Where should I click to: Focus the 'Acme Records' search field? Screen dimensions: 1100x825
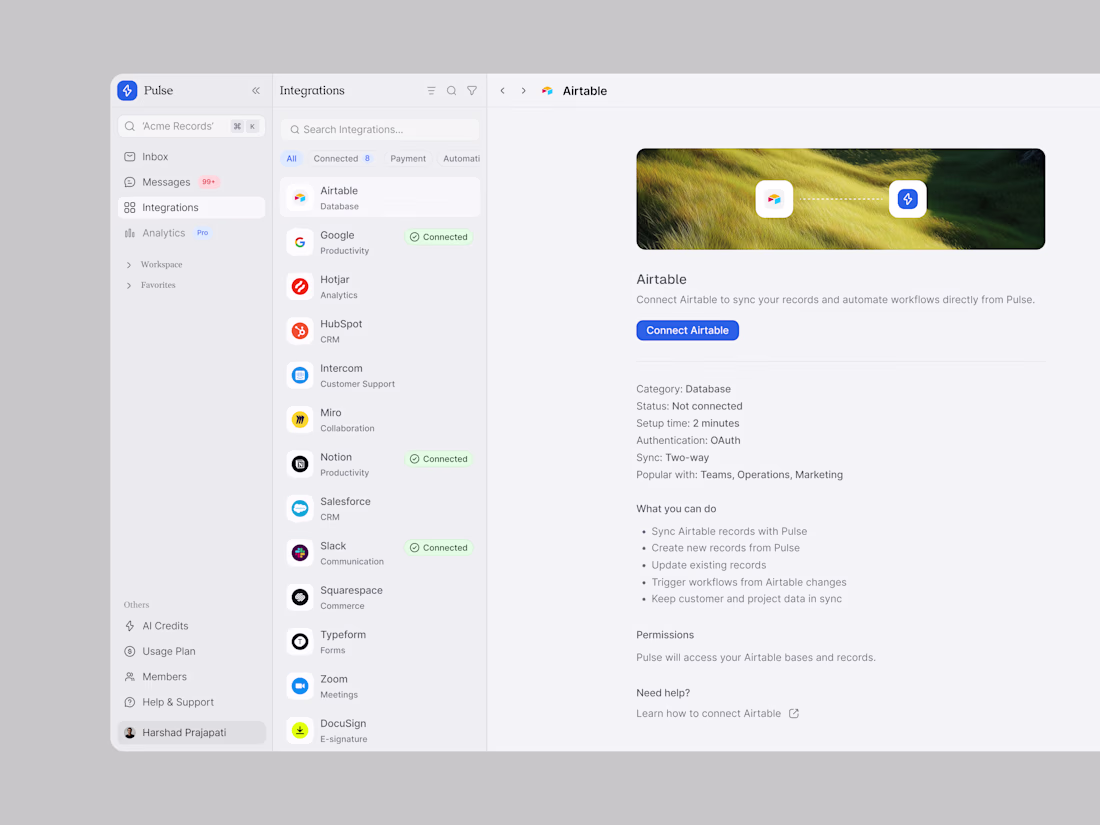tap(192, 126)
